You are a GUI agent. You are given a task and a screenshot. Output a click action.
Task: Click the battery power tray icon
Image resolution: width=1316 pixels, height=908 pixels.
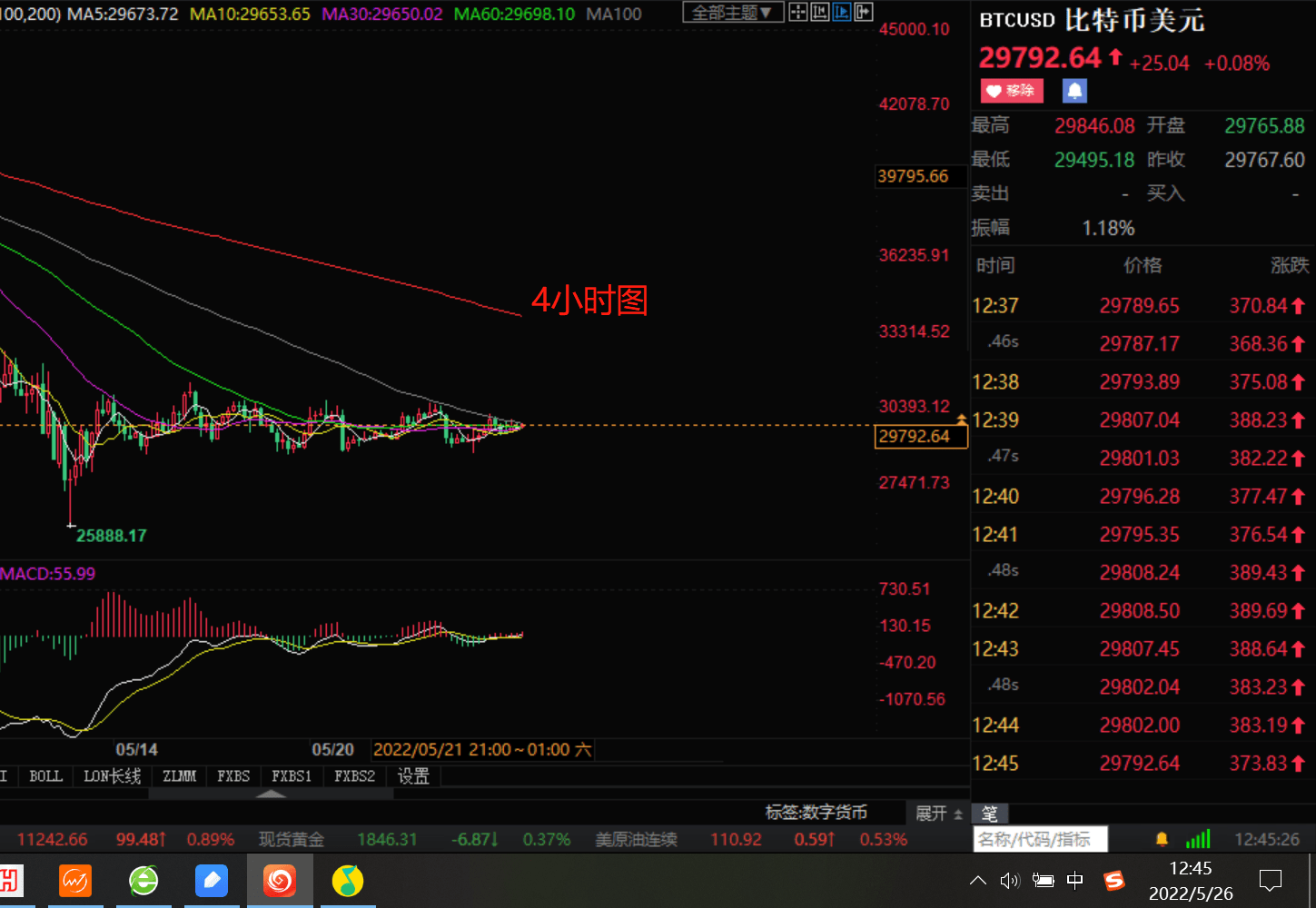pos(1044,880)
